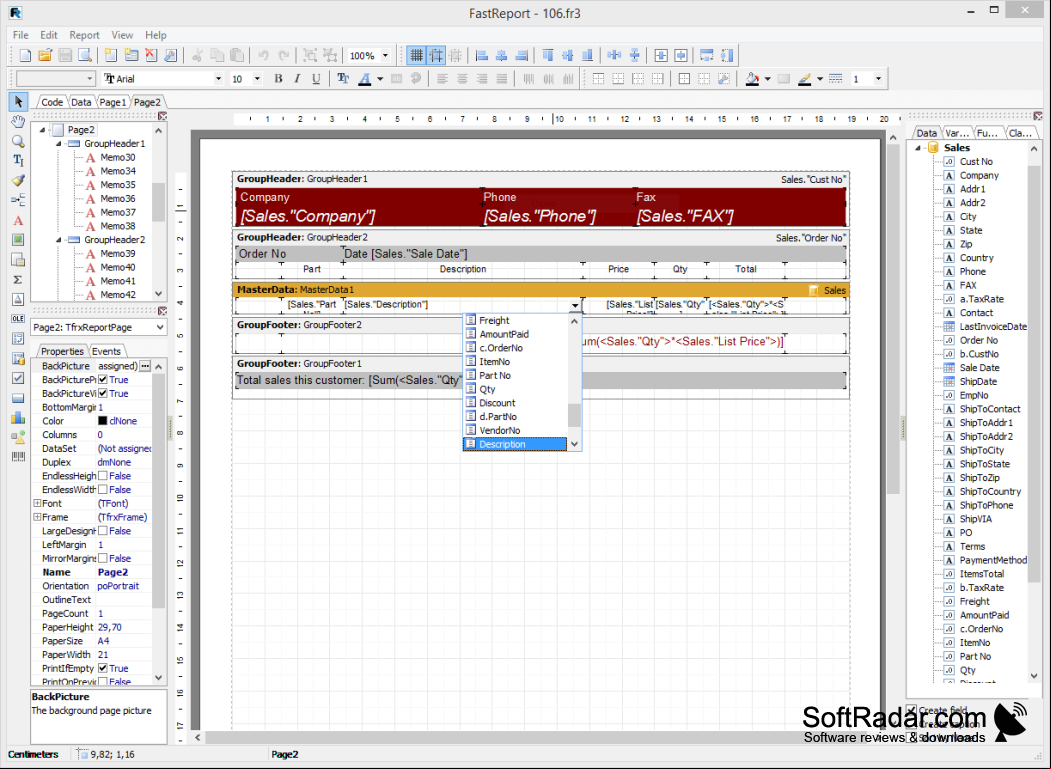Image resolution: width=1051 pixels, height=769 pixels.
Task: Select the ShipToCity field in data tree
Action: pos(981,451)
